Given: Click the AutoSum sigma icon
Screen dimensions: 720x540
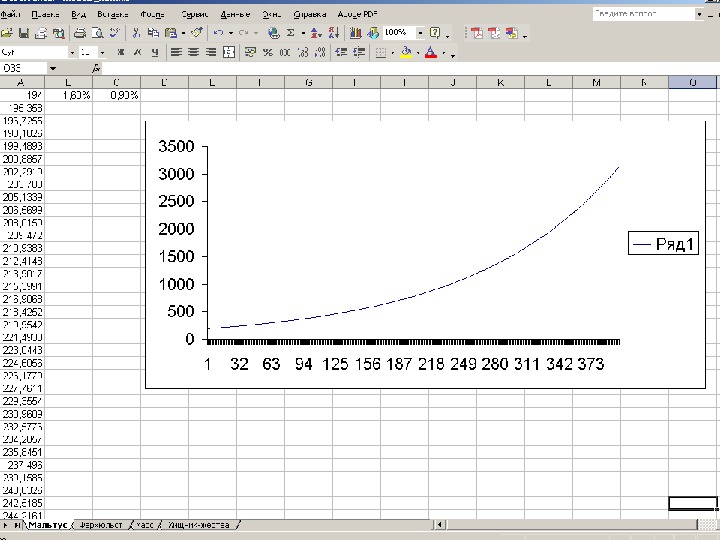Looking at the screenshot, I should pyautogui.click(x=290, y=33).
